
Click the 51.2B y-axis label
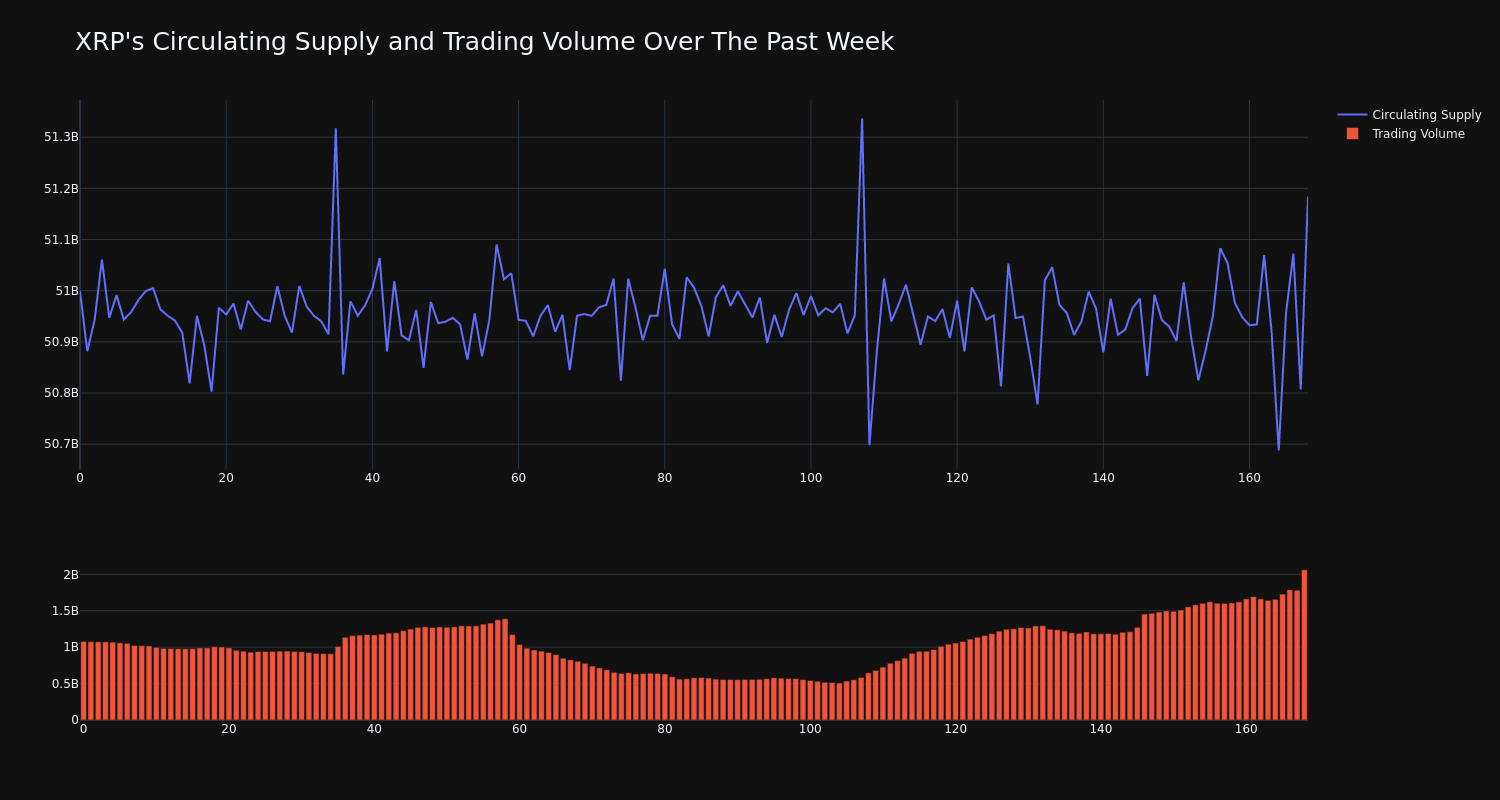pyautogui.click(x=61, y=189)
